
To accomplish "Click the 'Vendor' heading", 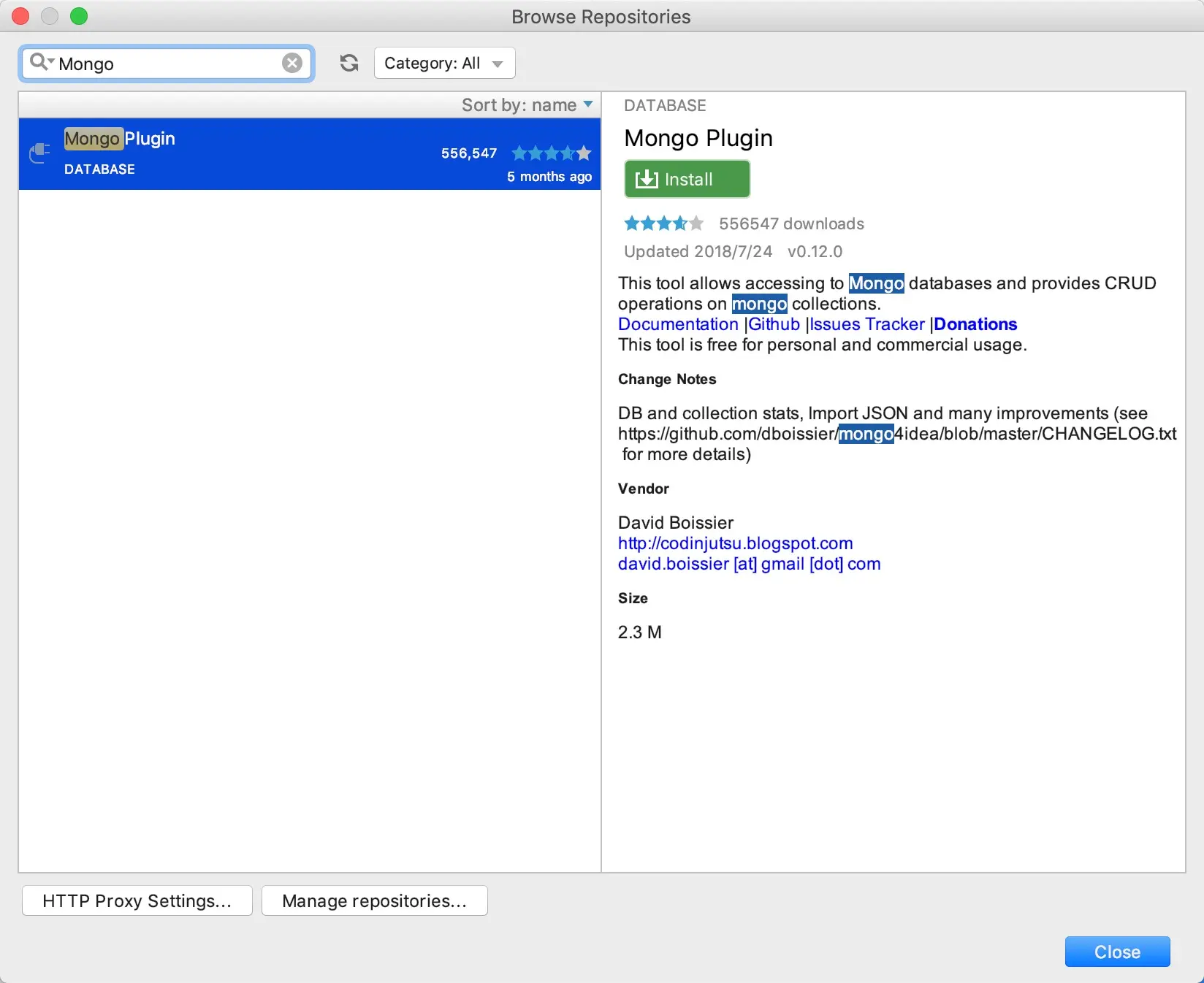I will pos(644,489).
